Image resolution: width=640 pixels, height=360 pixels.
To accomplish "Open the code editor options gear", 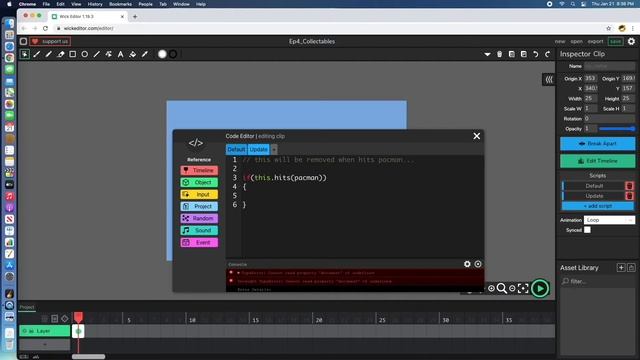I will click(467, 264).
